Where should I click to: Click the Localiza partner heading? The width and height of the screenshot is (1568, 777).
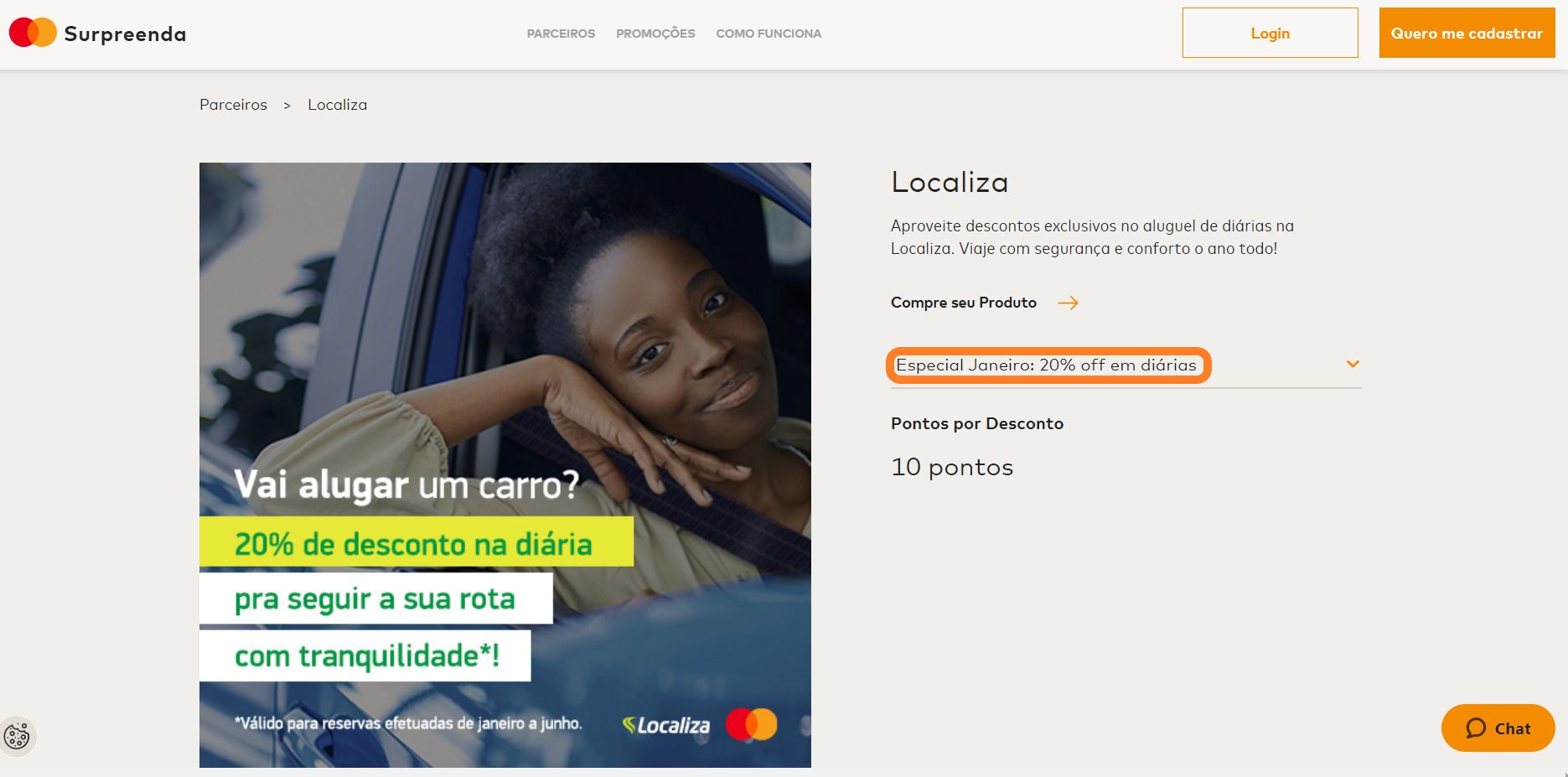click(x=950, y=182)
